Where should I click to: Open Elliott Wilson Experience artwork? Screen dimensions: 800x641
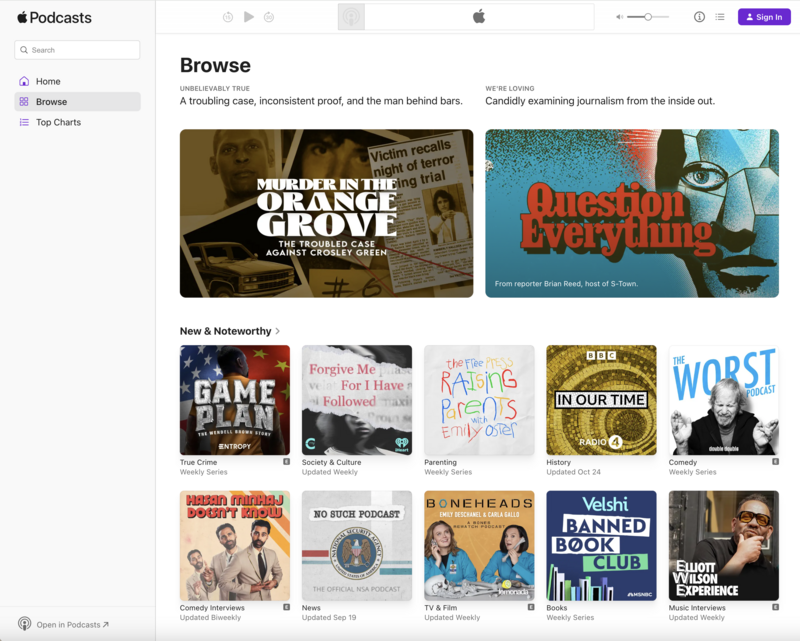(723, 546)
